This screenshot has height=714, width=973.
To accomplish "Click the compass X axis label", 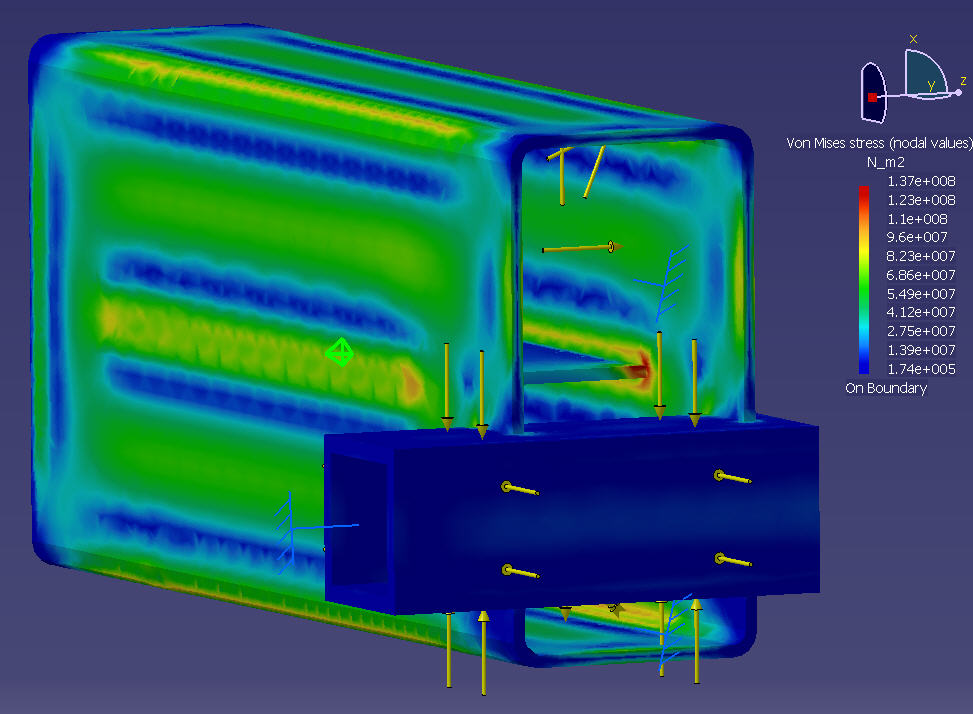I will point(913,39).
